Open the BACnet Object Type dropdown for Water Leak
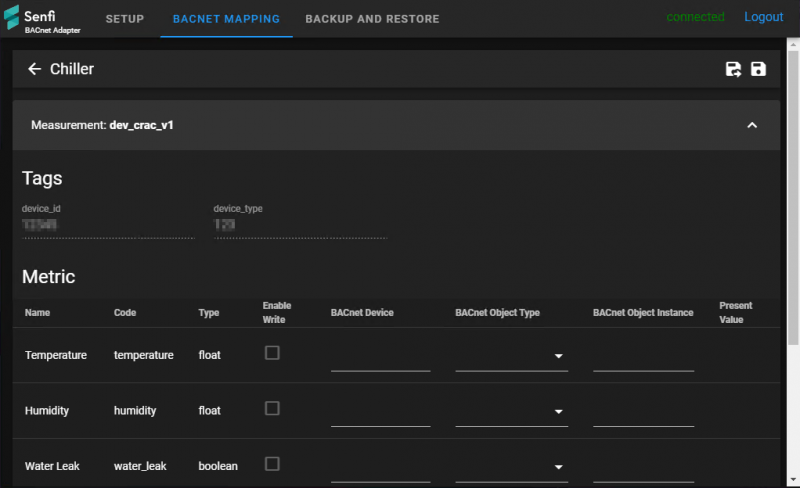 (x=511, y=467)
